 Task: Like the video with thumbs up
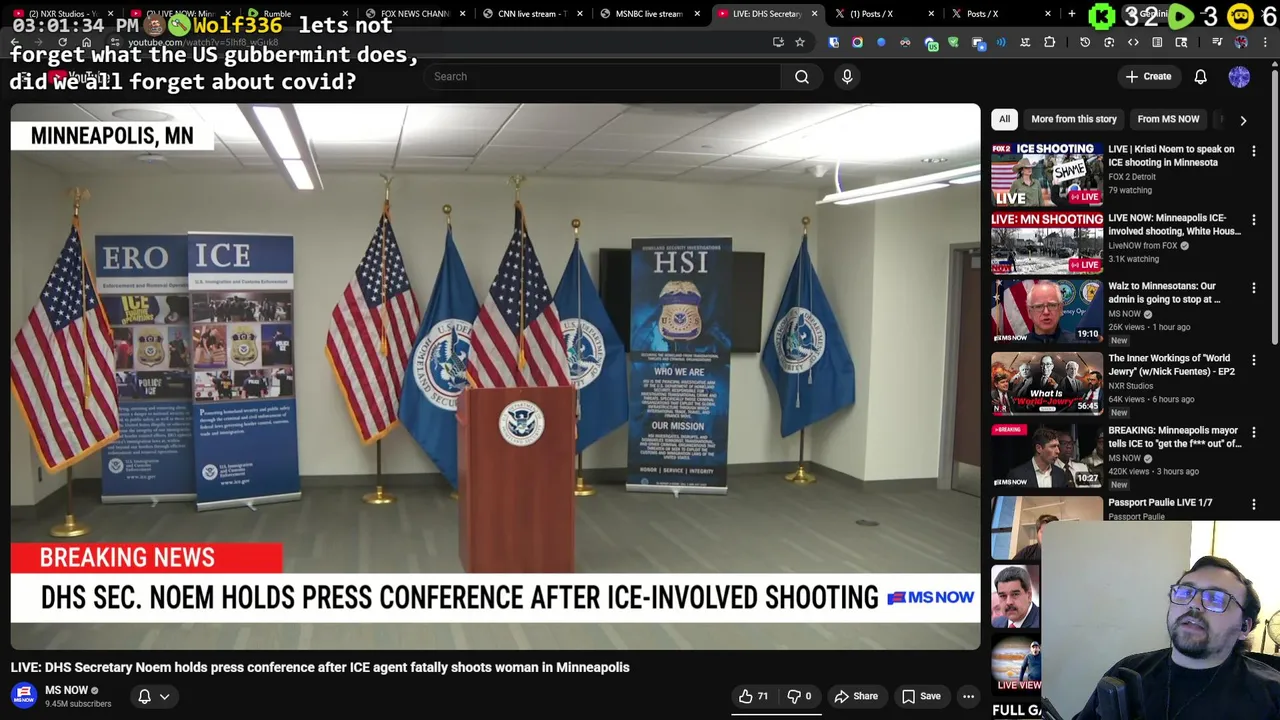tap(753, 696)
